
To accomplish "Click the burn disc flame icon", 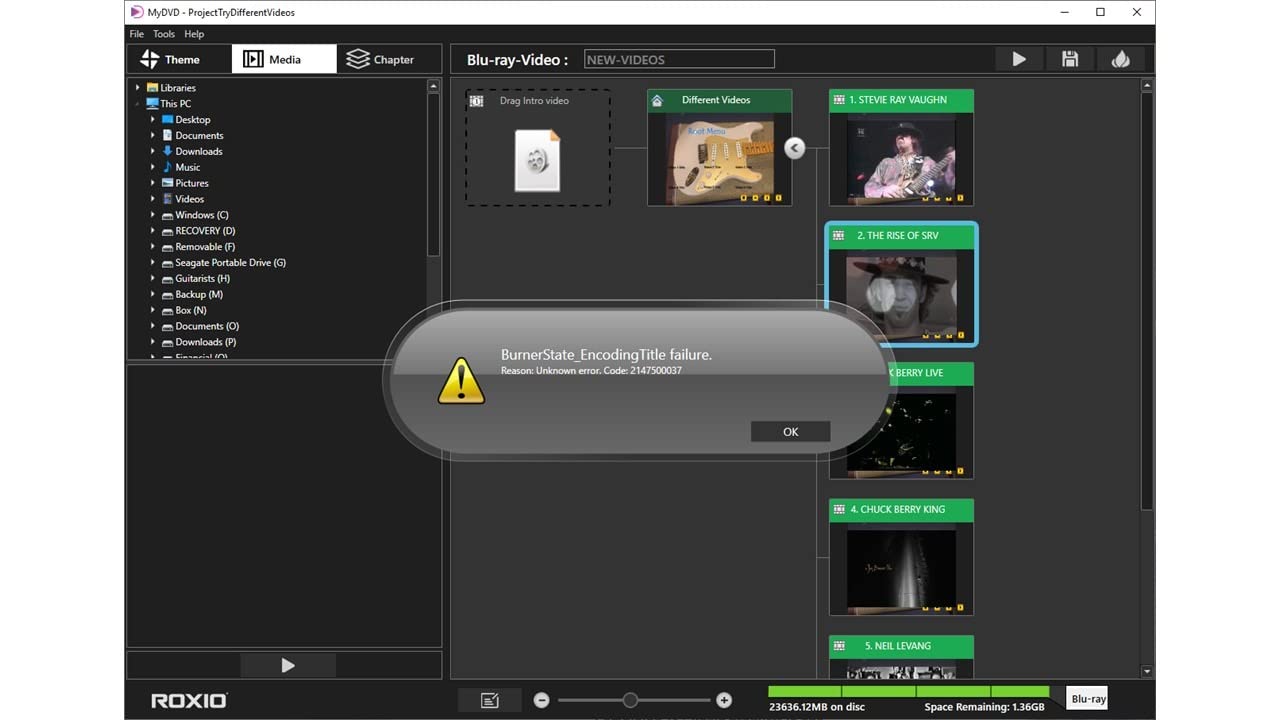I will click(x=1121, y=59).
